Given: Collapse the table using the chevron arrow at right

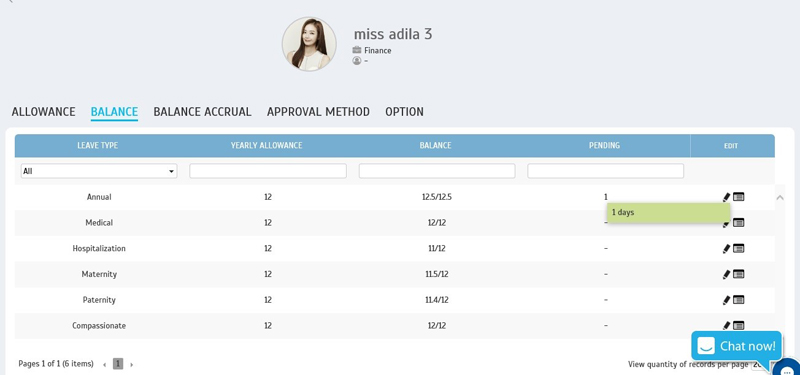Looking at the screenshot, I should [780, 197].
